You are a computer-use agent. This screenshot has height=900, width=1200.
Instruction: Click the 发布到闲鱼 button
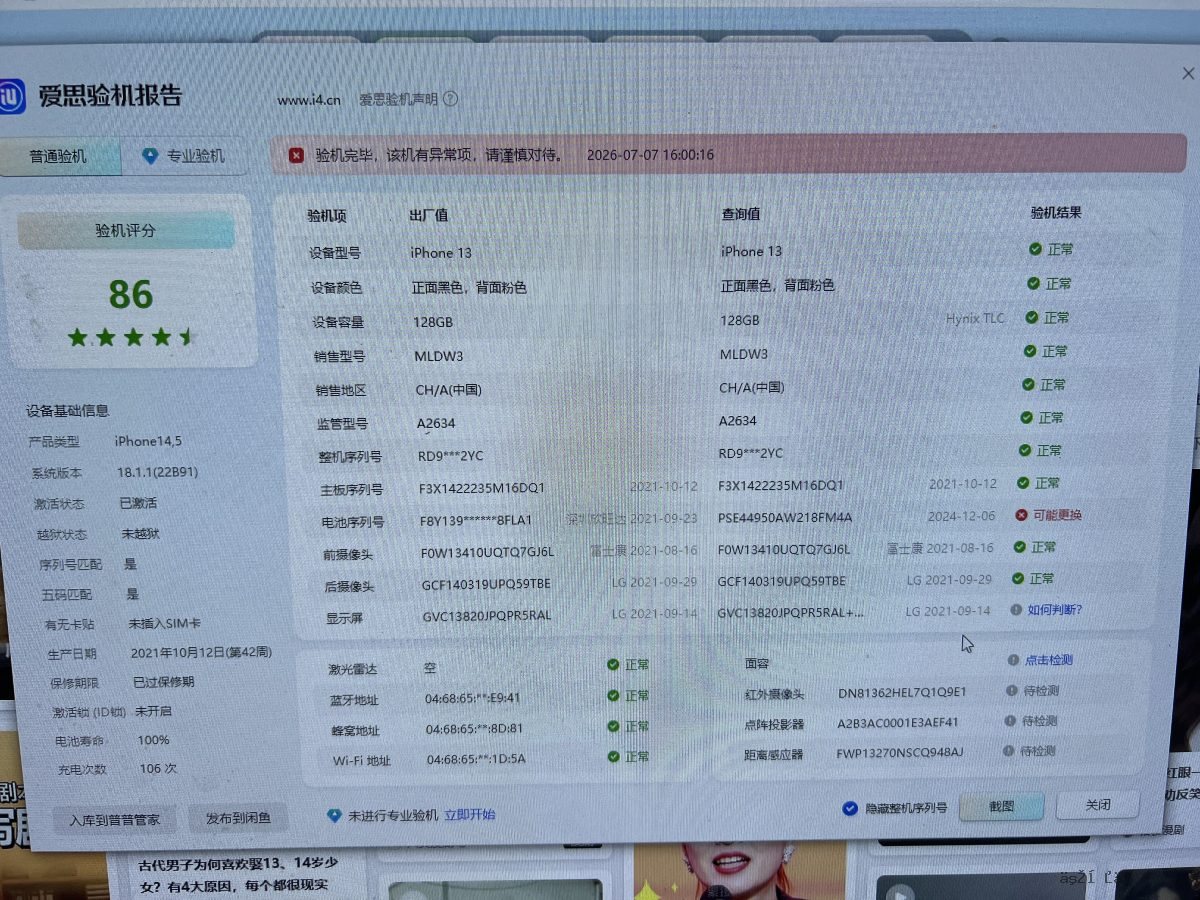(238, 818)
